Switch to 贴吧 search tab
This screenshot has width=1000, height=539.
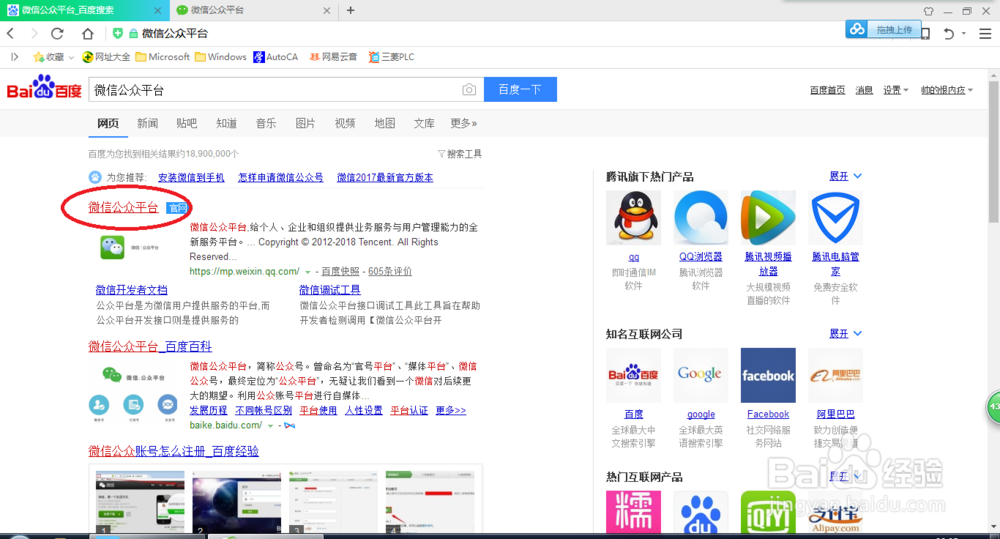[x=186, y=123]
